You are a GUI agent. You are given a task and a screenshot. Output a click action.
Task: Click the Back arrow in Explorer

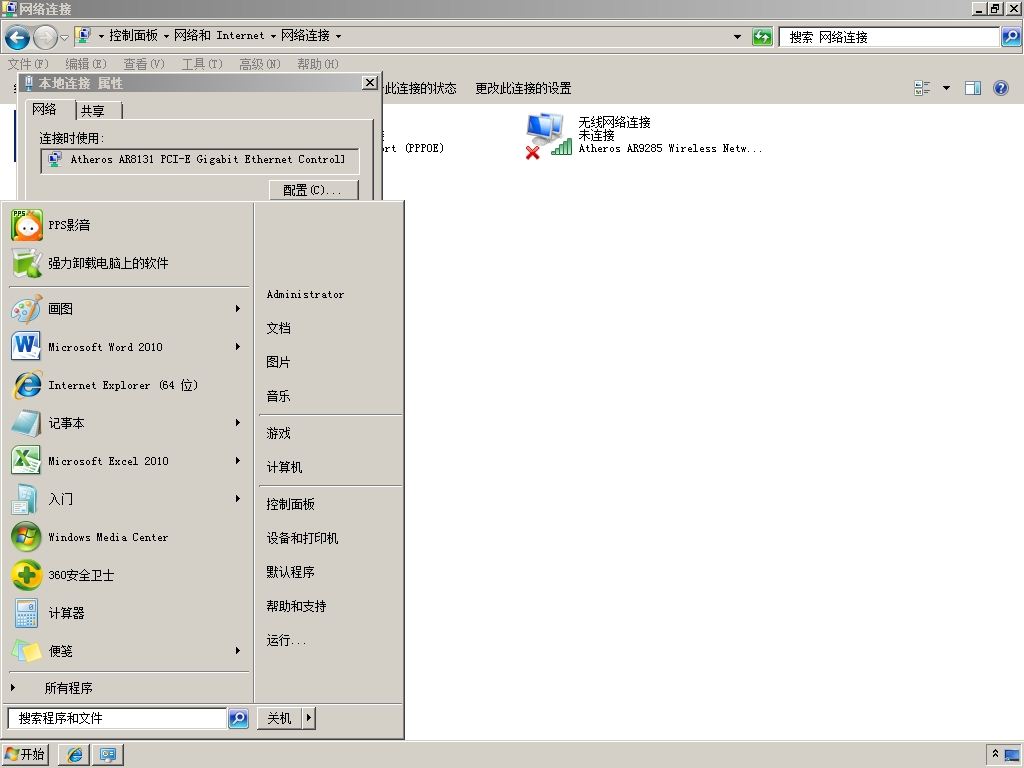18,37
